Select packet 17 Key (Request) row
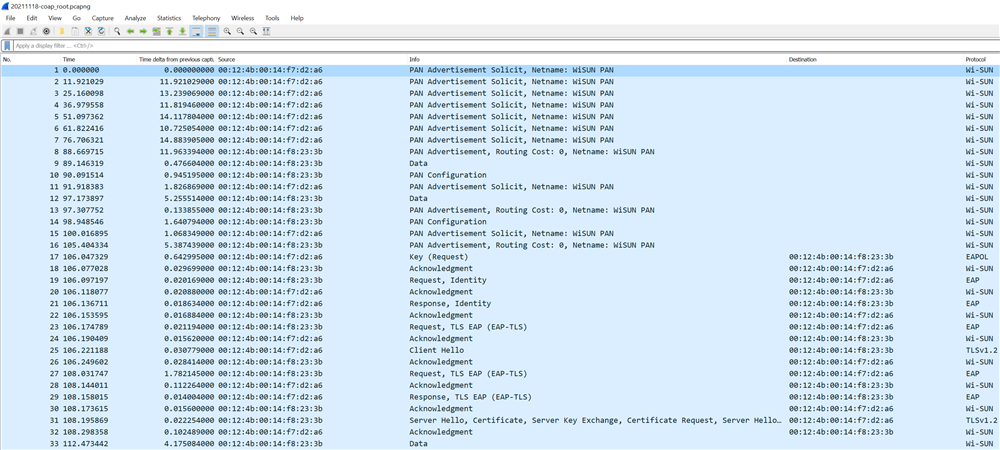Viewport: 1000px width, 450px height. tap(500, 256)
